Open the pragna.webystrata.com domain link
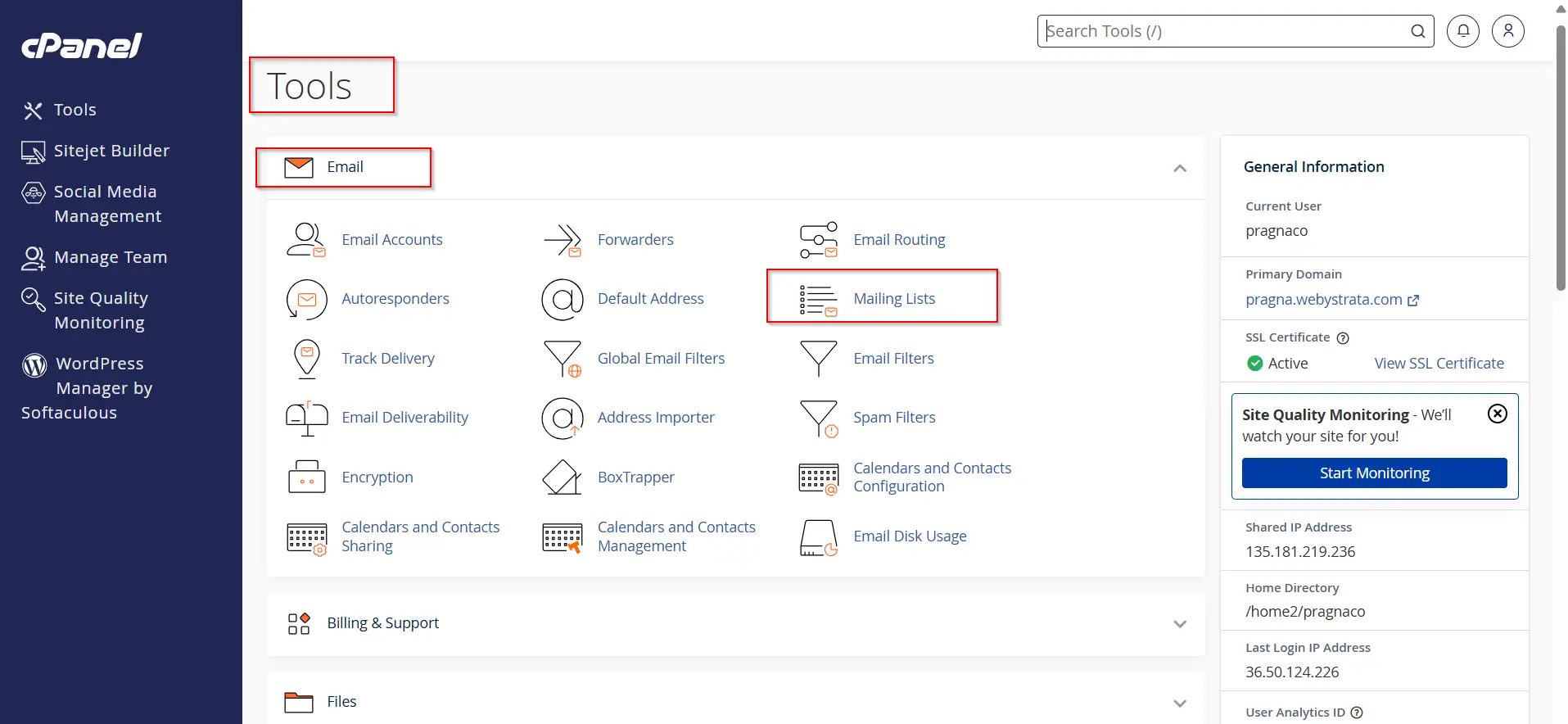 coord(1332,300)
